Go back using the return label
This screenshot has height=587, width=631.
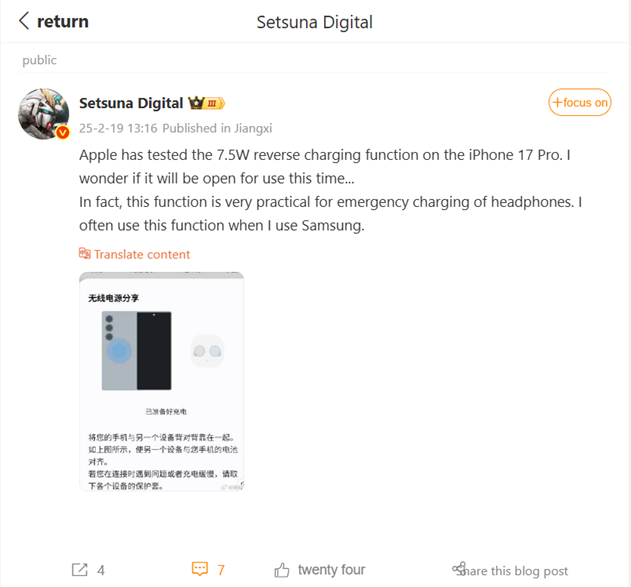click(x=63, y=22)
